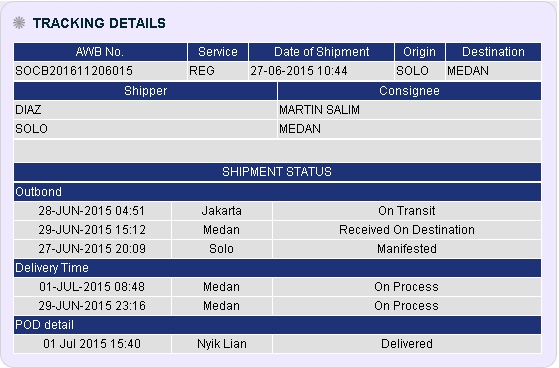Click the Date of Shipment header

[322, 52]
